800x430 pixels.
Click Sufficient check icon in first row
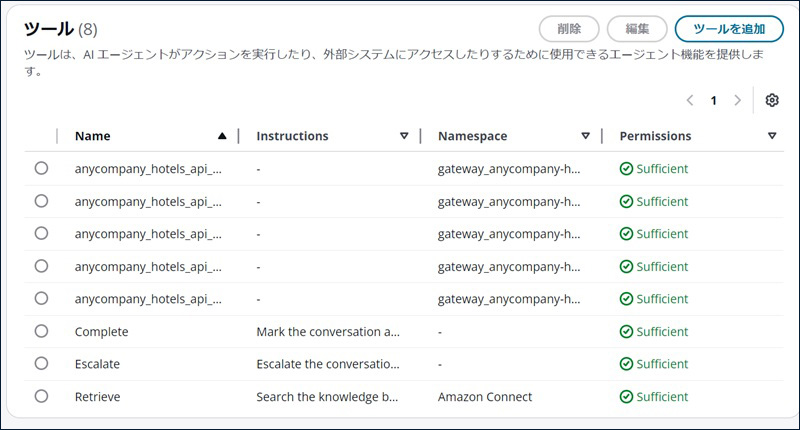626,169
